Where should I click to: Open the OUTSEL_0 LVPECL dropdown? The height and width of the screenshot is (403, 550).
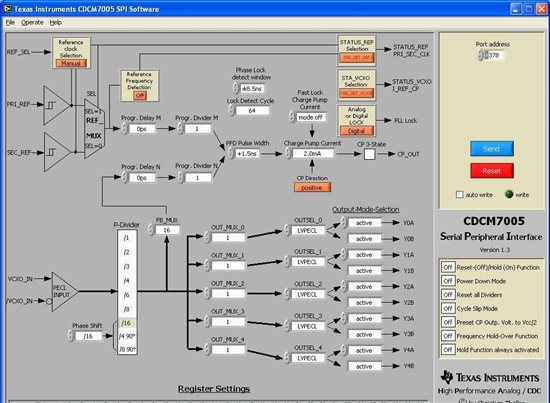[307, 231]
